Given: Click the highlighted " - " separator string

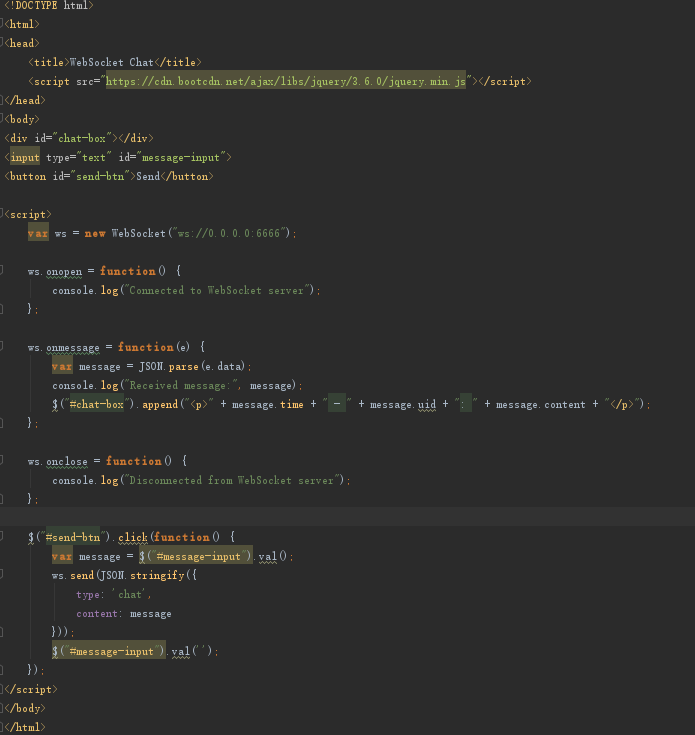Looking at the screenshot, I should tap(337, 404).
